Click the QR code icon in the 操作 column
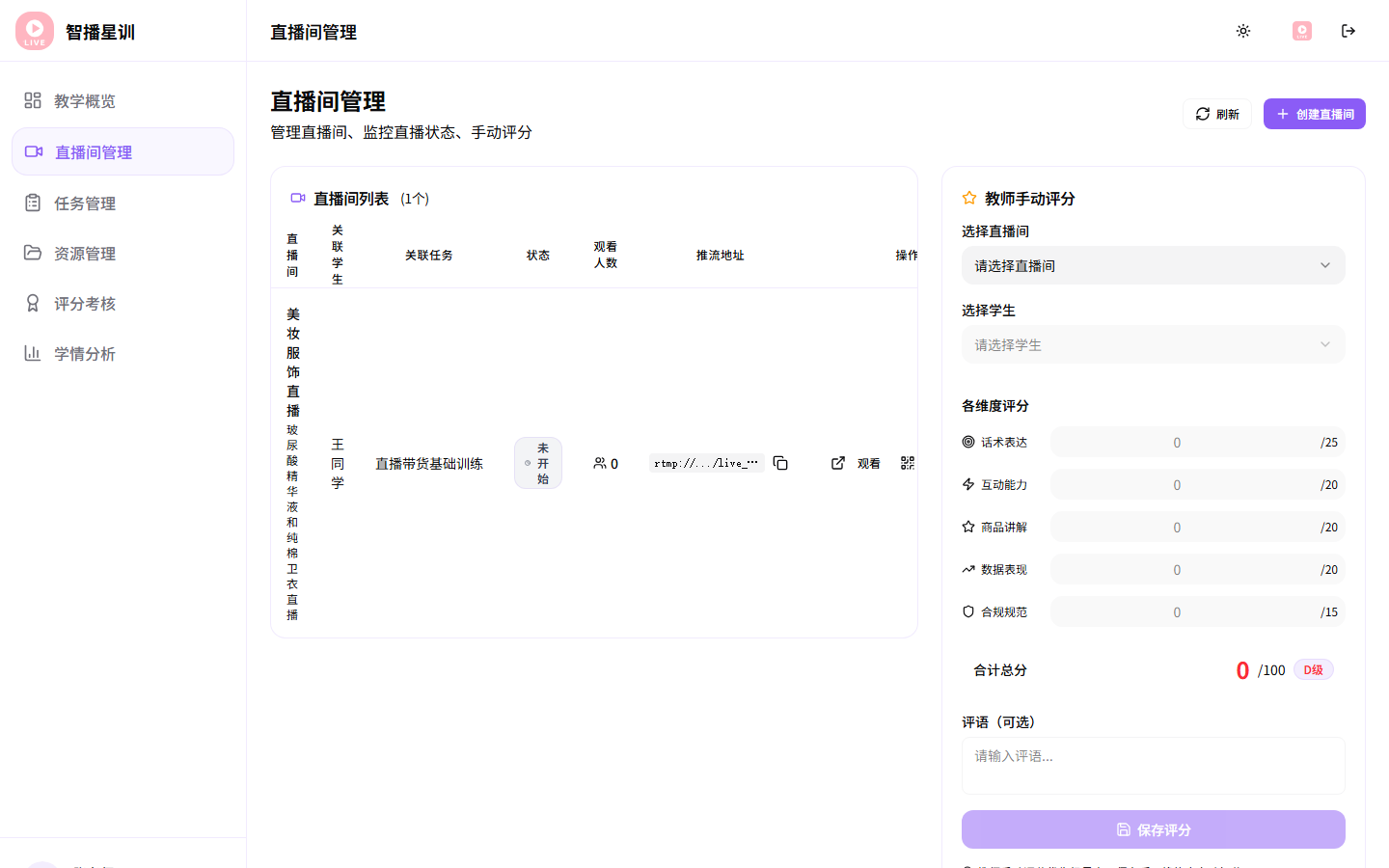The image size is (1389, 868). click(x=908, y=463)
